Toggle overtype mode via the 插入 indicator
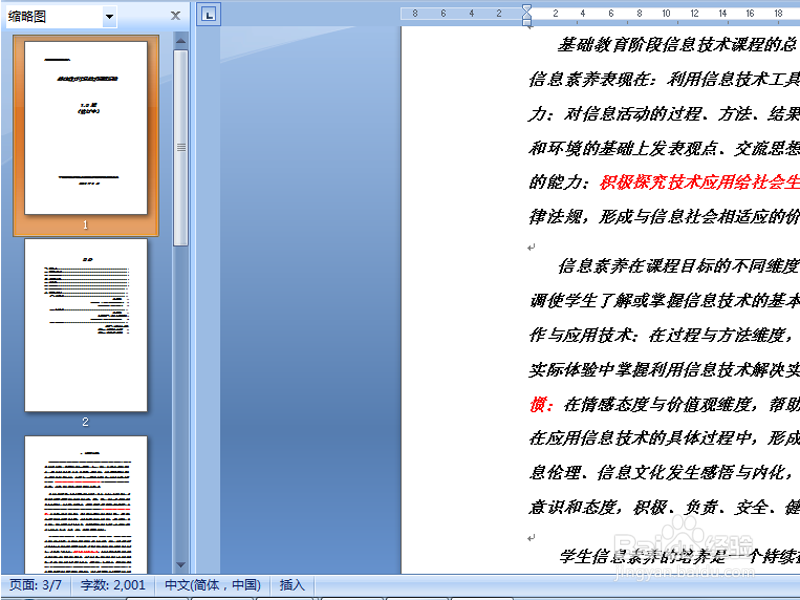Image resolution: width=800 pixels, height=600 pixels. pyautogui.click(x=295, y=584)
